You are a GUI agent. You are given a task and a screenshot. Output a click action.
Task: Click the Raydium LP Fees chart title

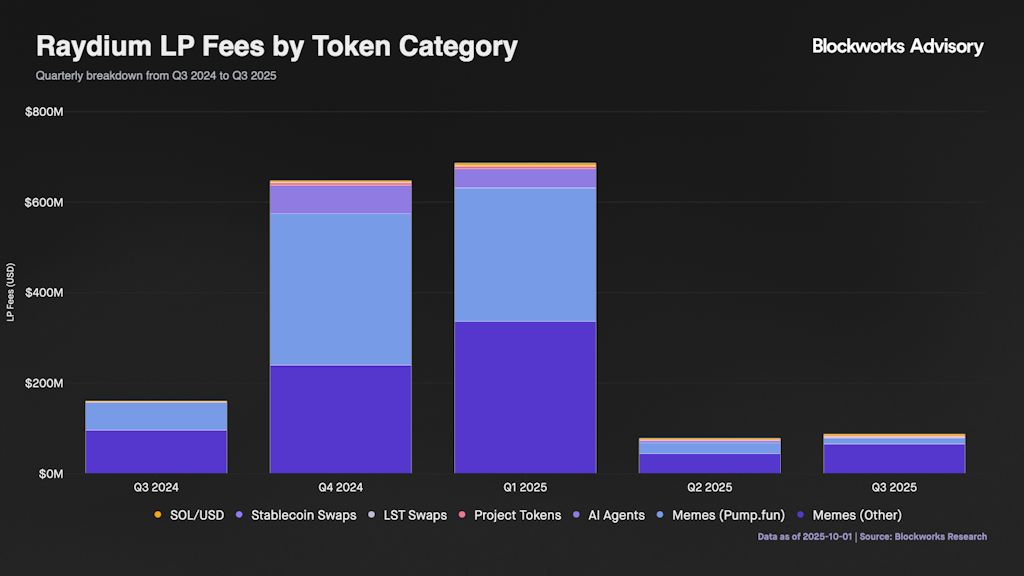click(277, 46)
